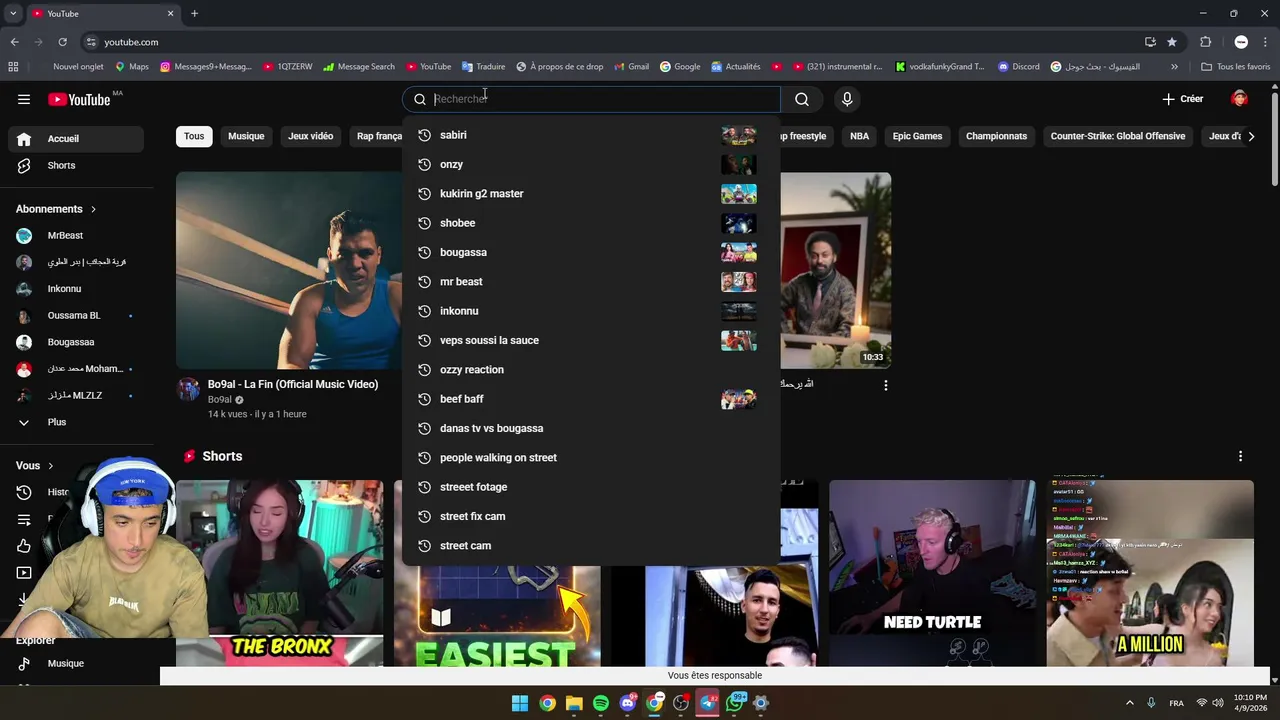This screenshot has height=720, width=1280.
Task: Expand the Vous section chevron
Action: [50, 466]
